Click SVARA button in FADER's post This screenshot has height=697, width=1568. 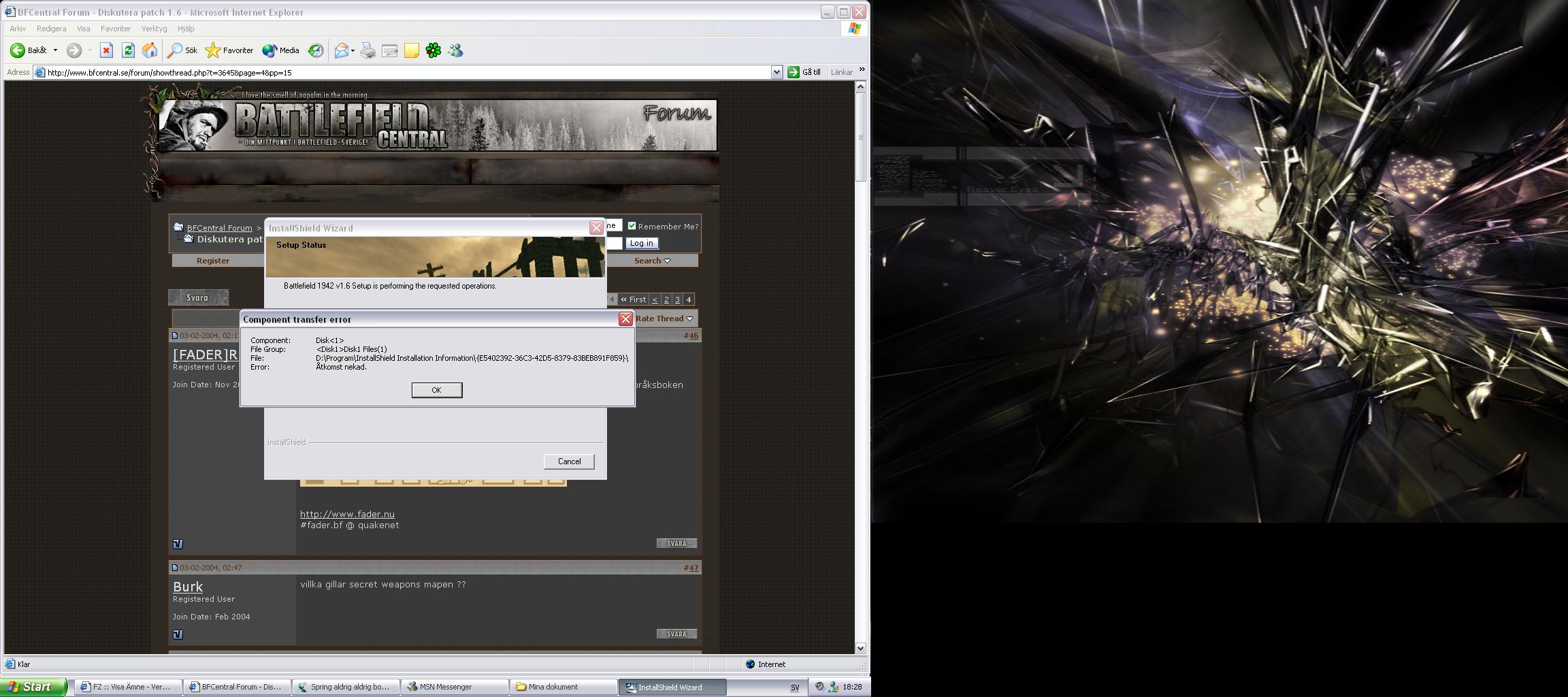click(x=676, y=543)
